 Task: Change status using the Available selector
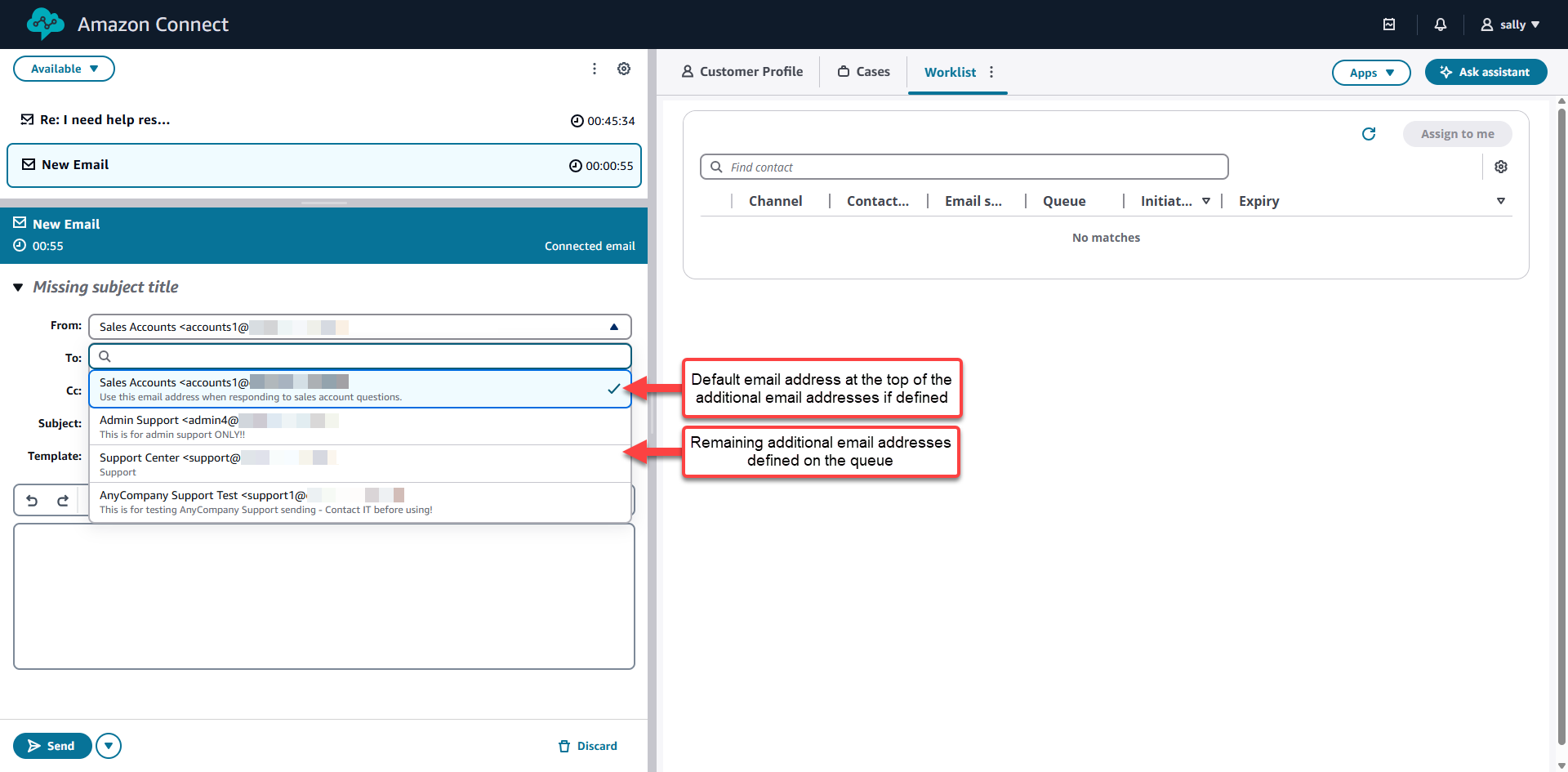tap(64, 69)
